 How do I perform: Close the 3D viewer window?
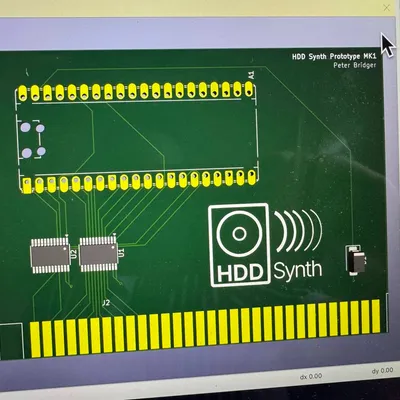386,8
